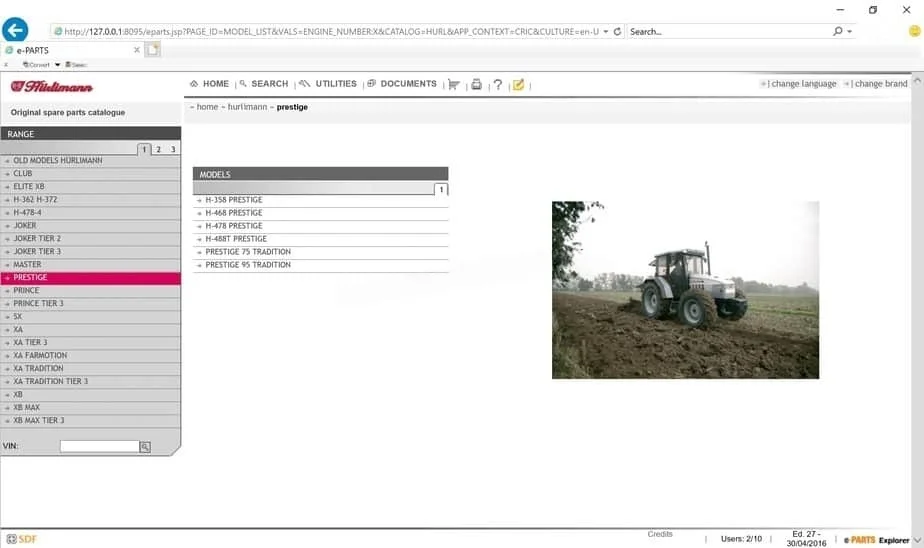Open H-468 PRESTIGE model

pos(321,213)
